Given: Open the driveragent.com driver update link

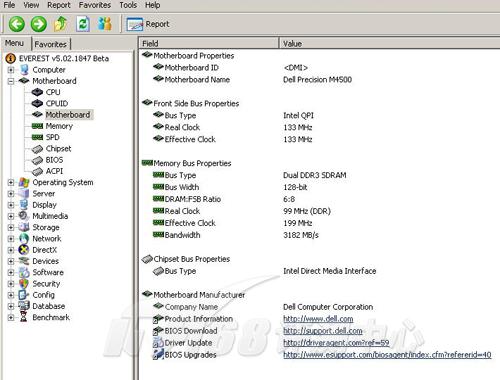Looking at the screenshot, I should coord(336,343).
